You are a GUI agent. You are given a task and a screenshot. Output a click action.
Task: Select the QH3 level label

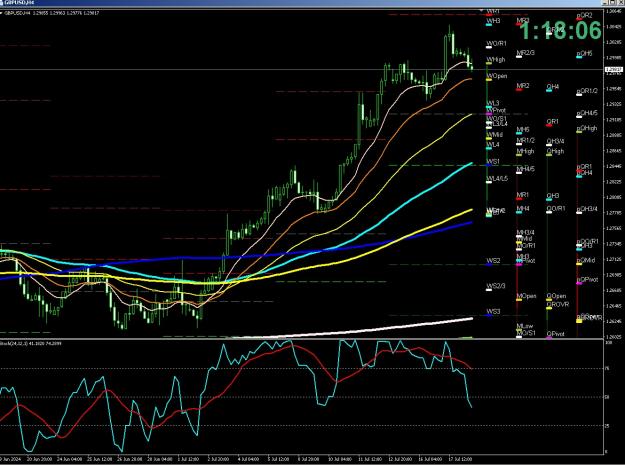pyautogui.click(x=553, y=196)
